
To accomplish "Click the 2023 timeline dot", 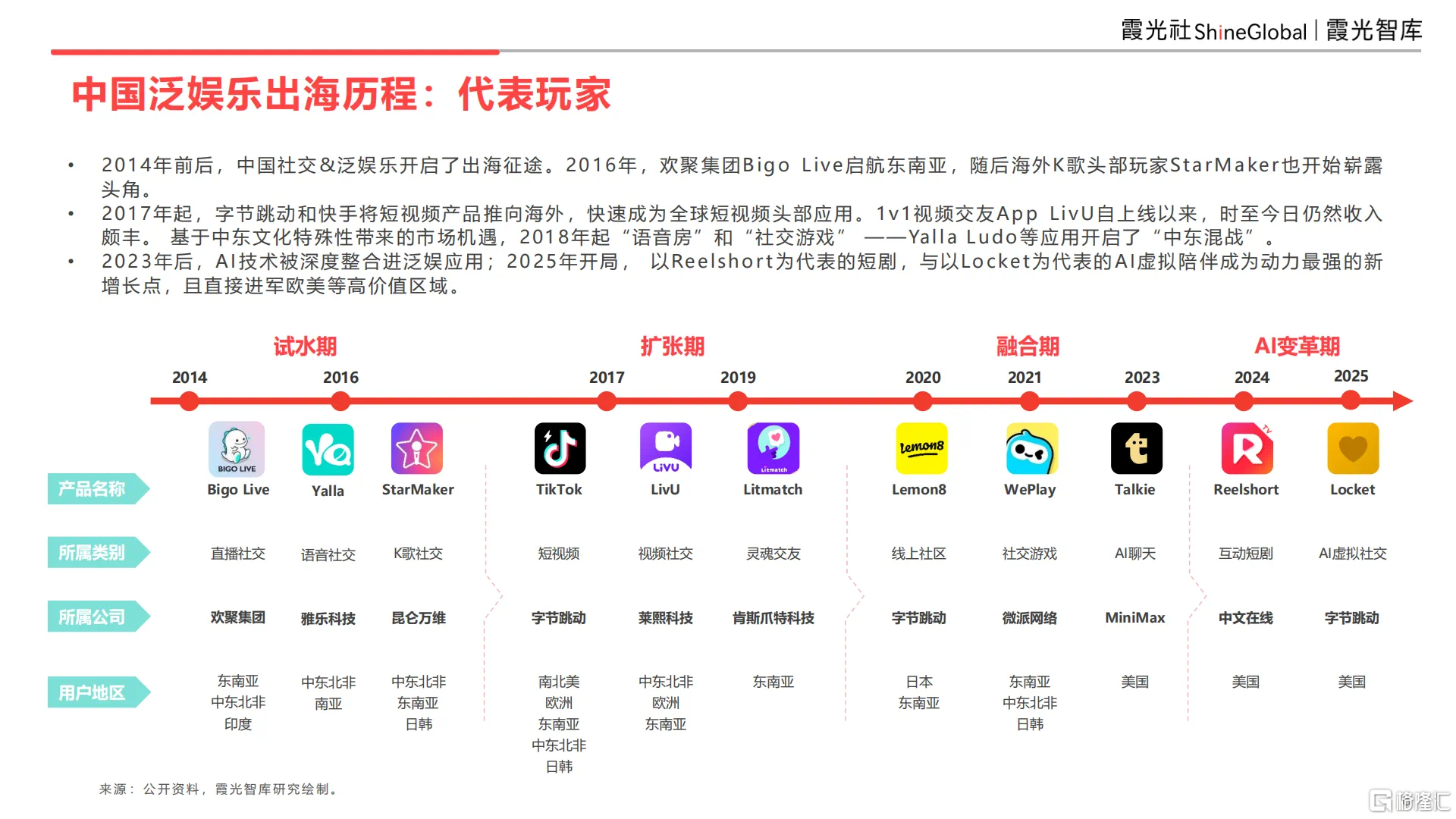I will pyautogui.click(x=1137, y=401).
